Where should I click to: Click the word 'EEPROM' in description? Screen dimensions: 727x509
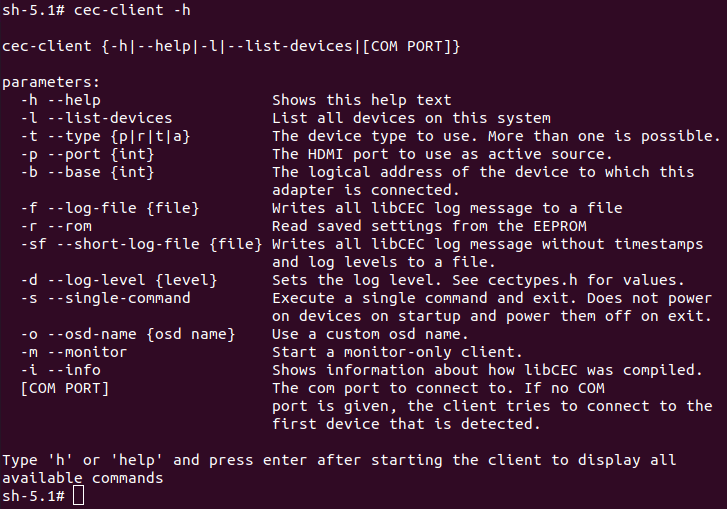click(x=560, y=226)
